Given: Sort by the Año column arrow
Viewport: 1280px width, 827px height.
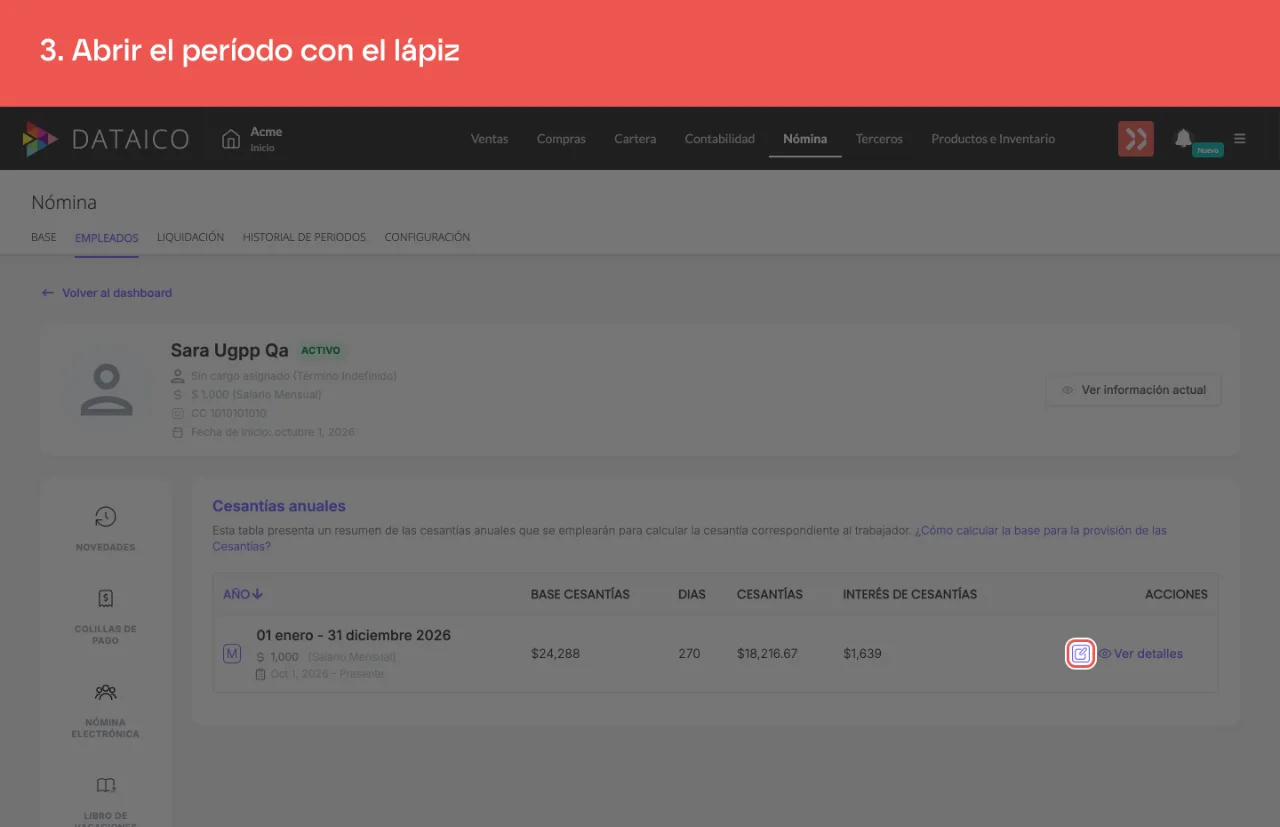Looking at the screenshot, I should [258, 594].
